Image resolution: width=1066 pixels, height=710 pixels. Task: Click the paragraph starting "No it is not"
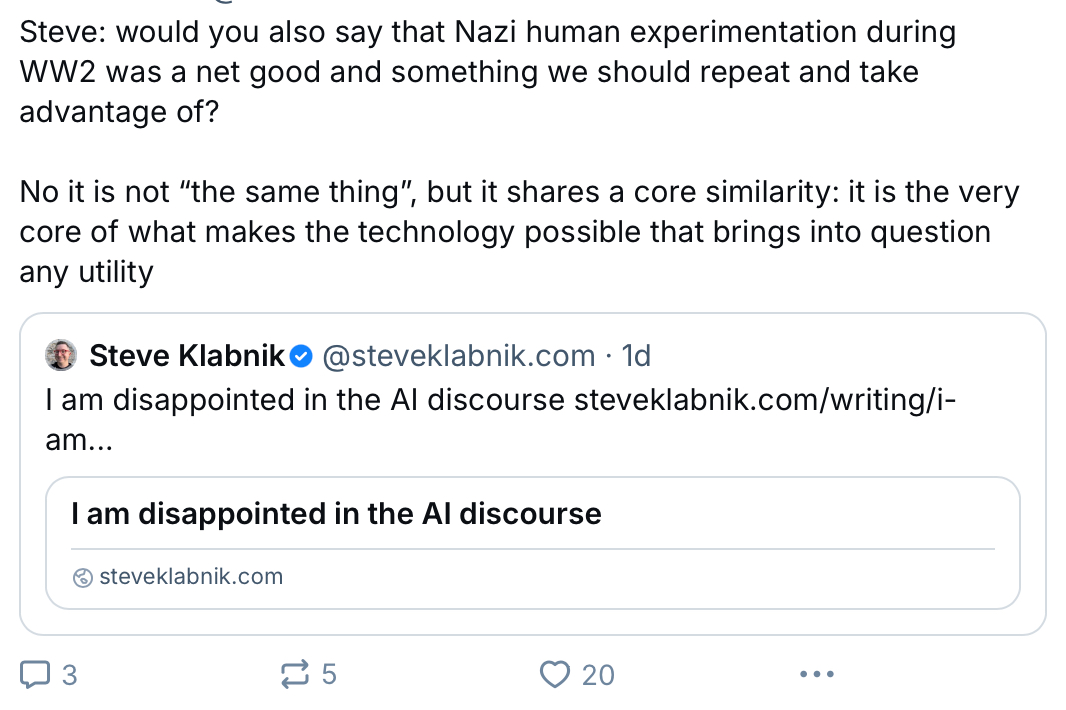(x=518, y=231)
